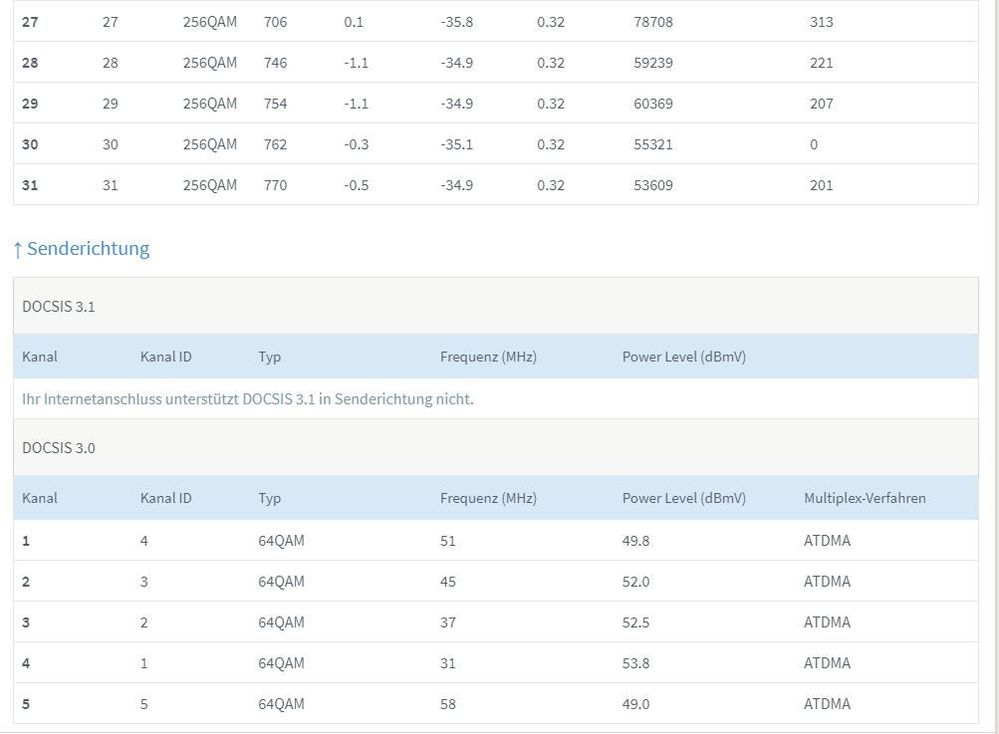999x734 pixels.
Task: Click value 53609 in row 31
Action: click(x=653, y=185)
